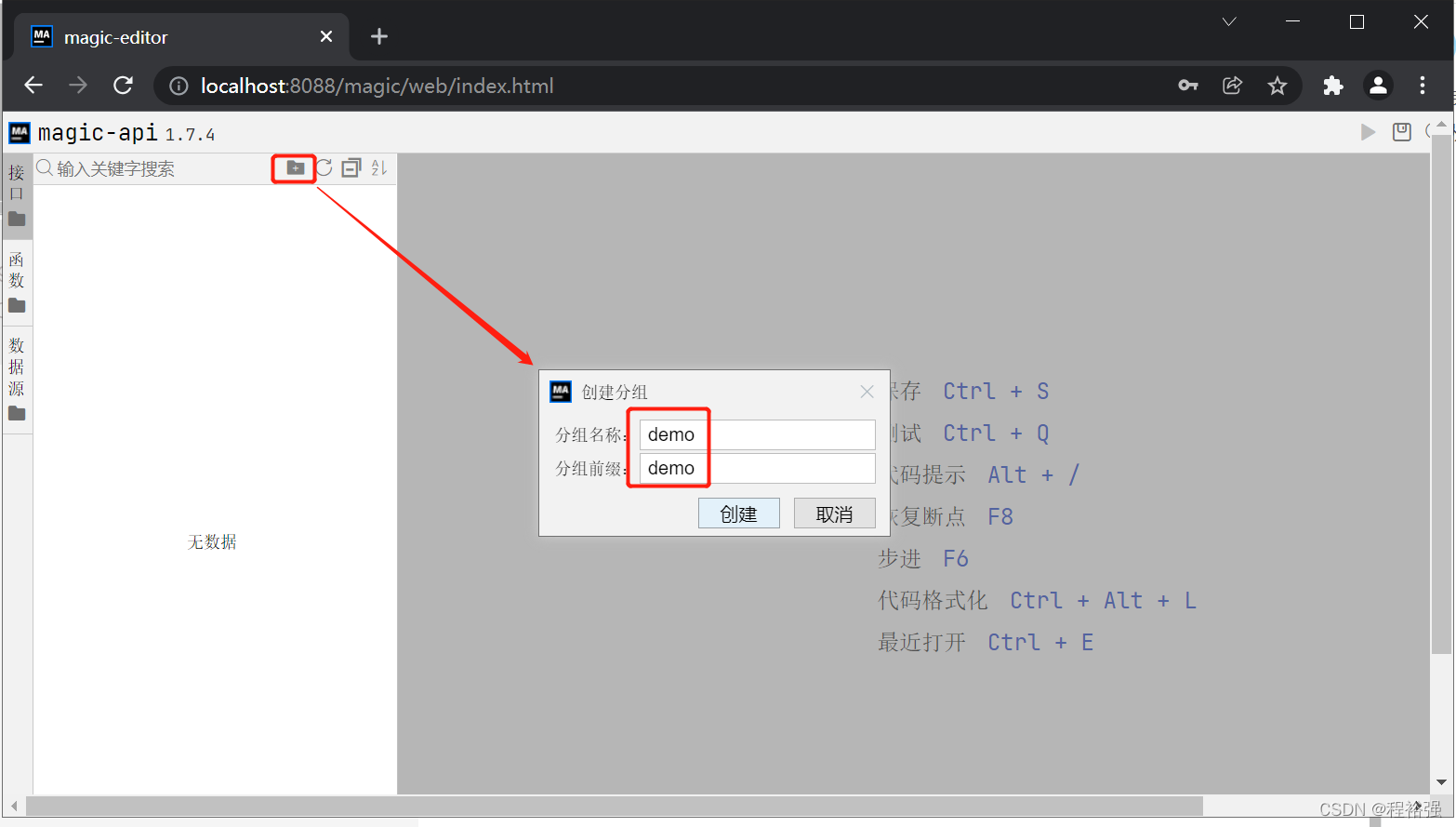Image resolution: width=1456 pixels, height=827 pixels.
Task: Close the magic-editor tab
Action: pos(326,36)
